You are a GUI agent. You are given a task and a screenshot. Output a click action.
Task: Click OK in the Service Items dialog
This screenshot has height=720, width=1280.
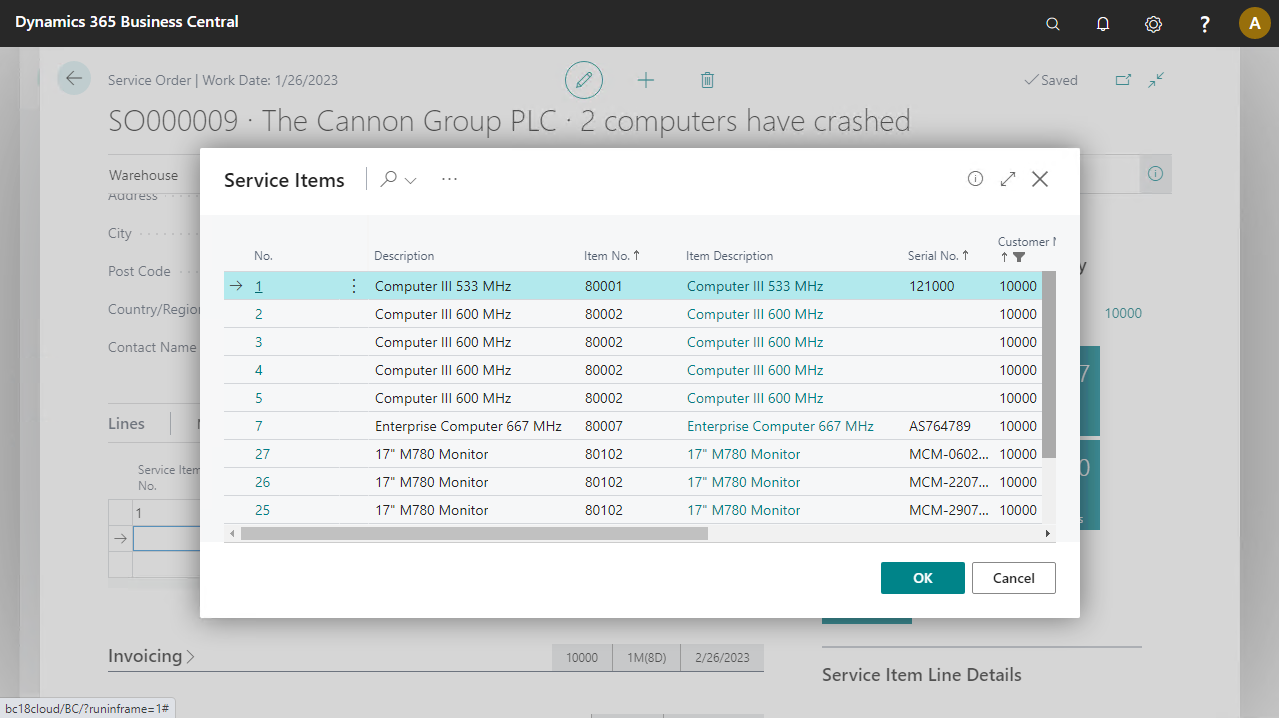tap(922, 578)
